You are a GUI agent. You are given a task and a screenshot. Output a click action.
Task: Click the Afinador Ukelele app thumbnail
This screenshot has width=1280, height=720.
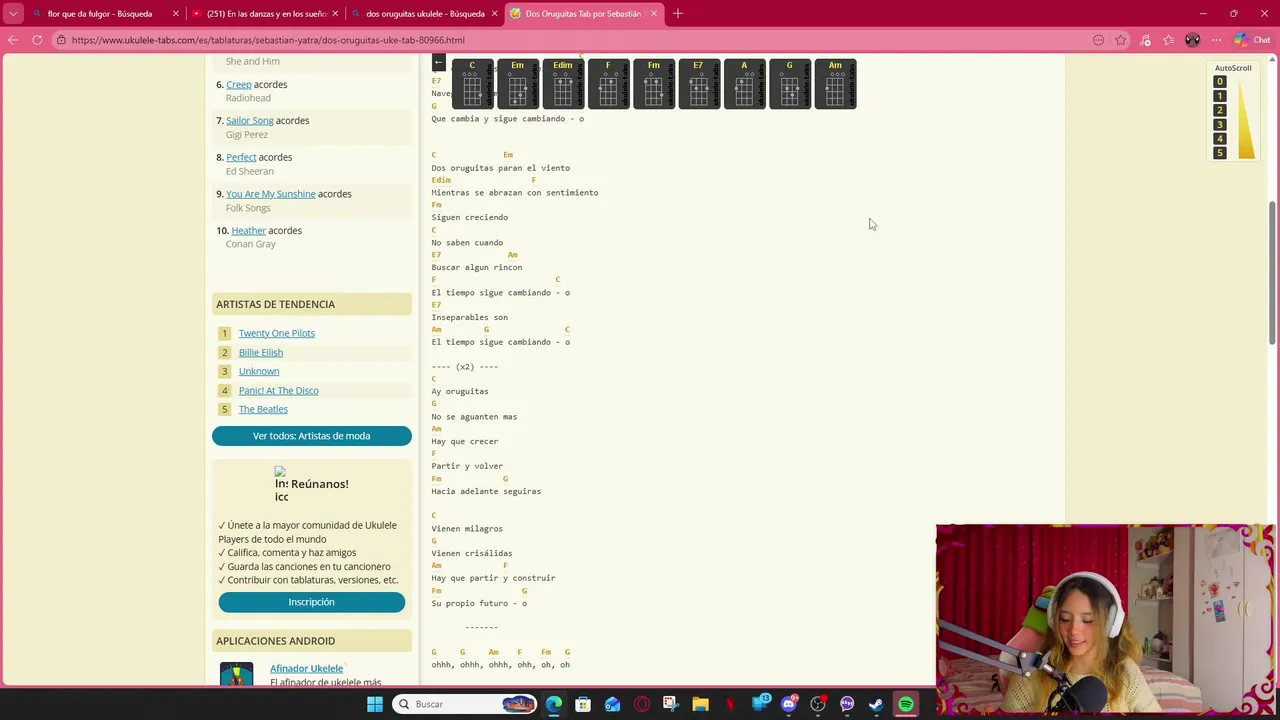click(x=237, y=674)
